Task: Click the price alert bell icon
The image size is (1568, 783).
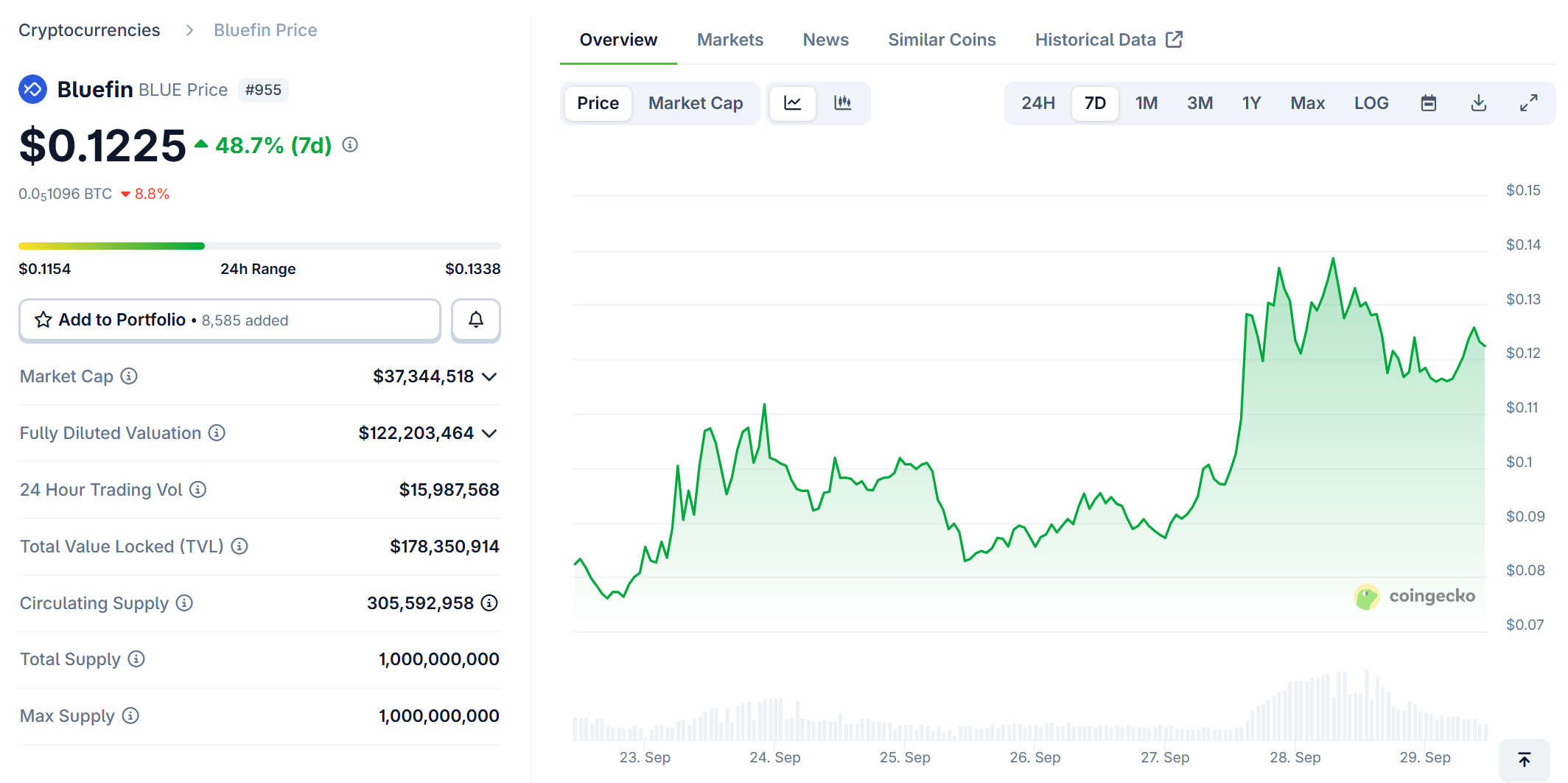Action: tap(475, 320)
